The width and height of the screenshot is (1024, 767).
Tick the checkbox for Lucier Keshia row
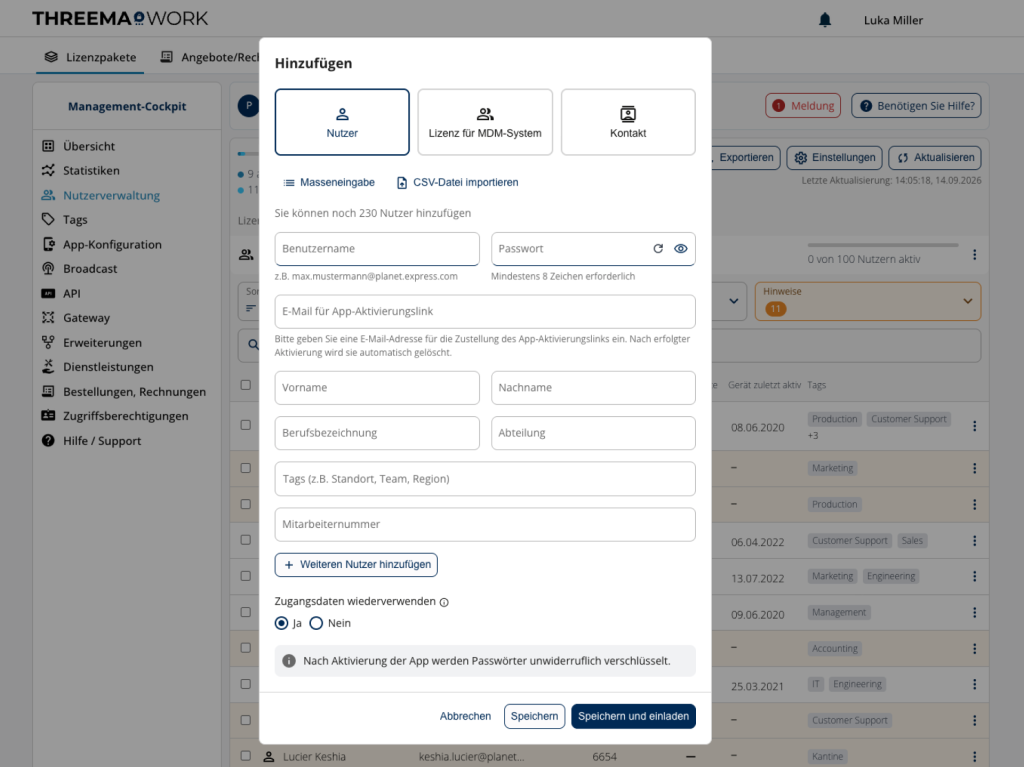246,756
